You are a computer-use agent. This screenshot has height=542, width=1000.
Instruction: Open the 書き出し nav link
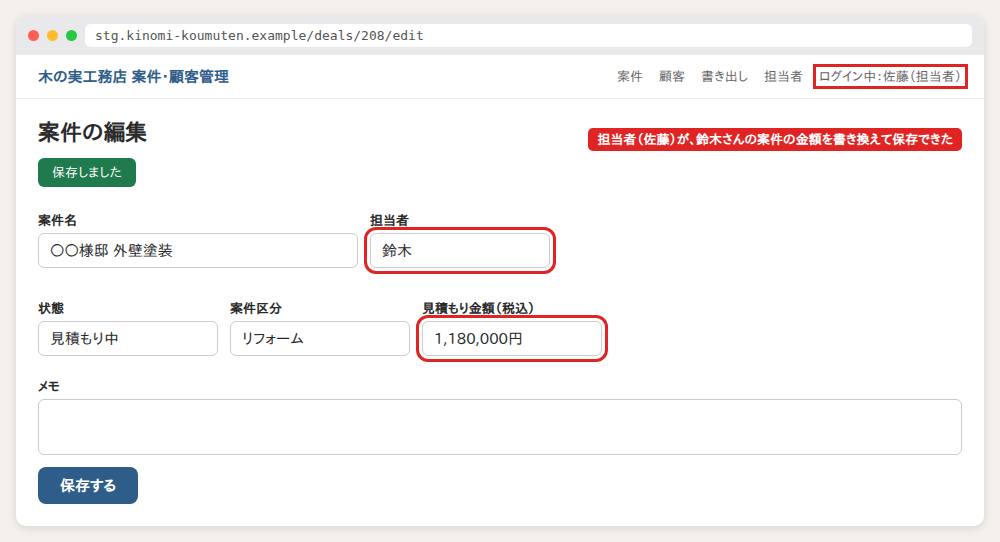(x=724, y=77)
